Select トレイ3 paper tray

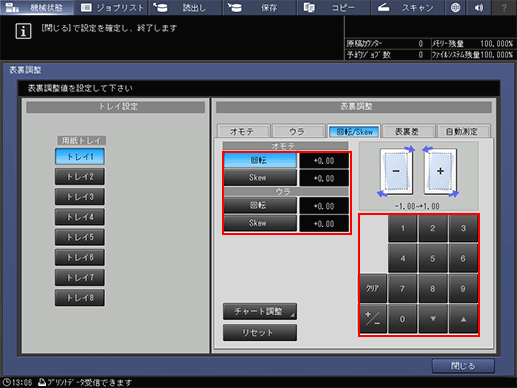80,197
